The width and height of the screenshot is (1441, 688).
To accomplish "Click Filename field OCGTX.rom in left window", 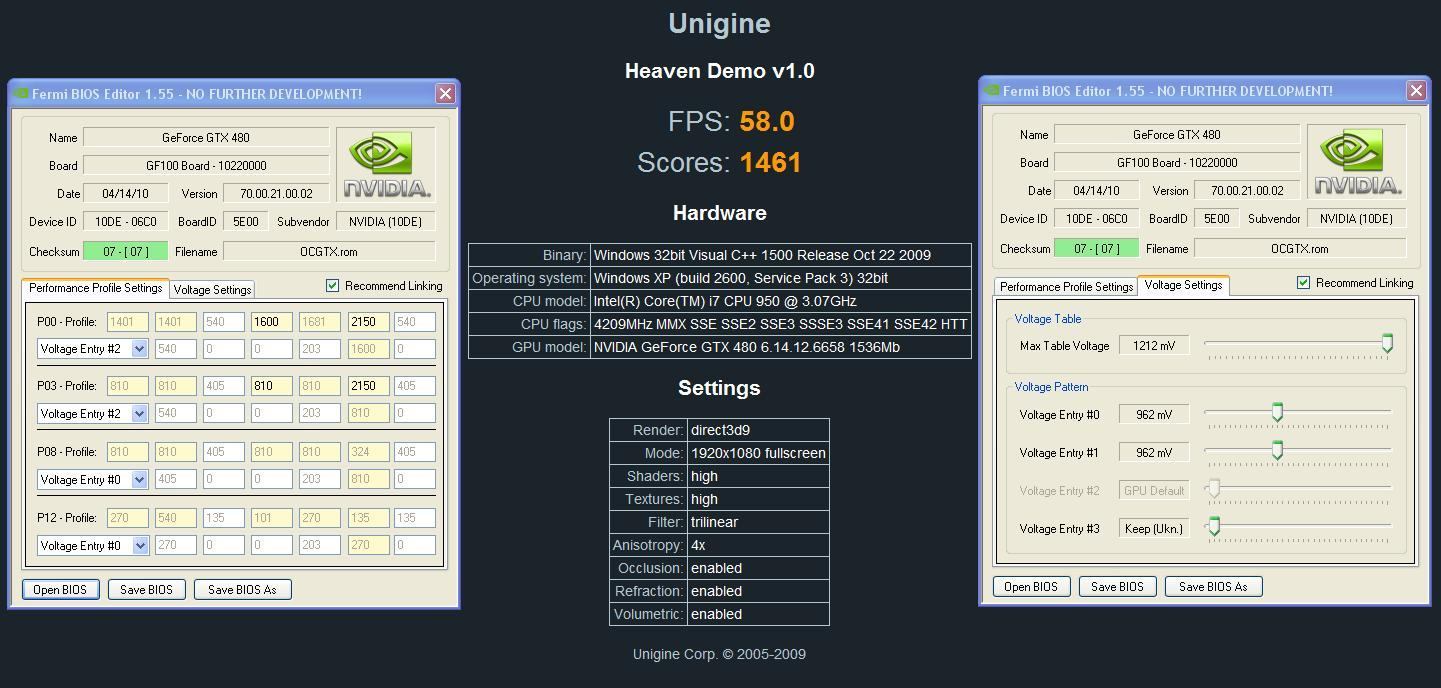I will pos(329,251).
